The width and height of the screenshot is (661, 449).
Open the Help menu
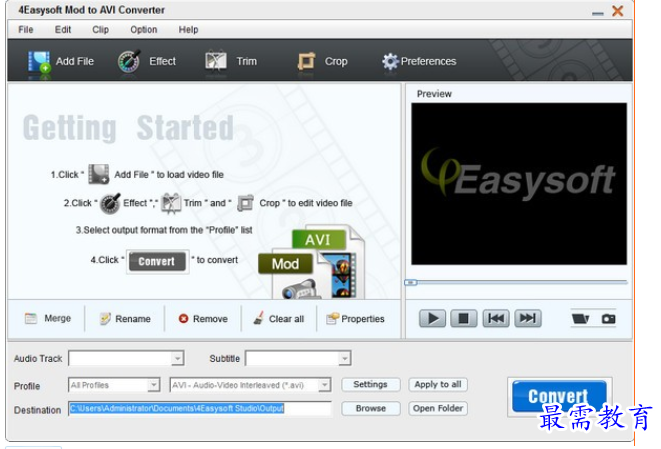click(188, 30)
